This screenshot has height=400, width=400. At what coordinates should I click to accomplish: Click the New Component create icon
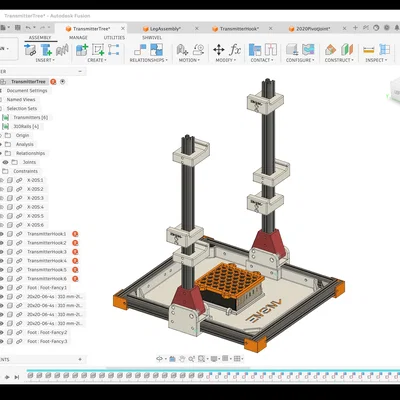[x=82, y=50]
